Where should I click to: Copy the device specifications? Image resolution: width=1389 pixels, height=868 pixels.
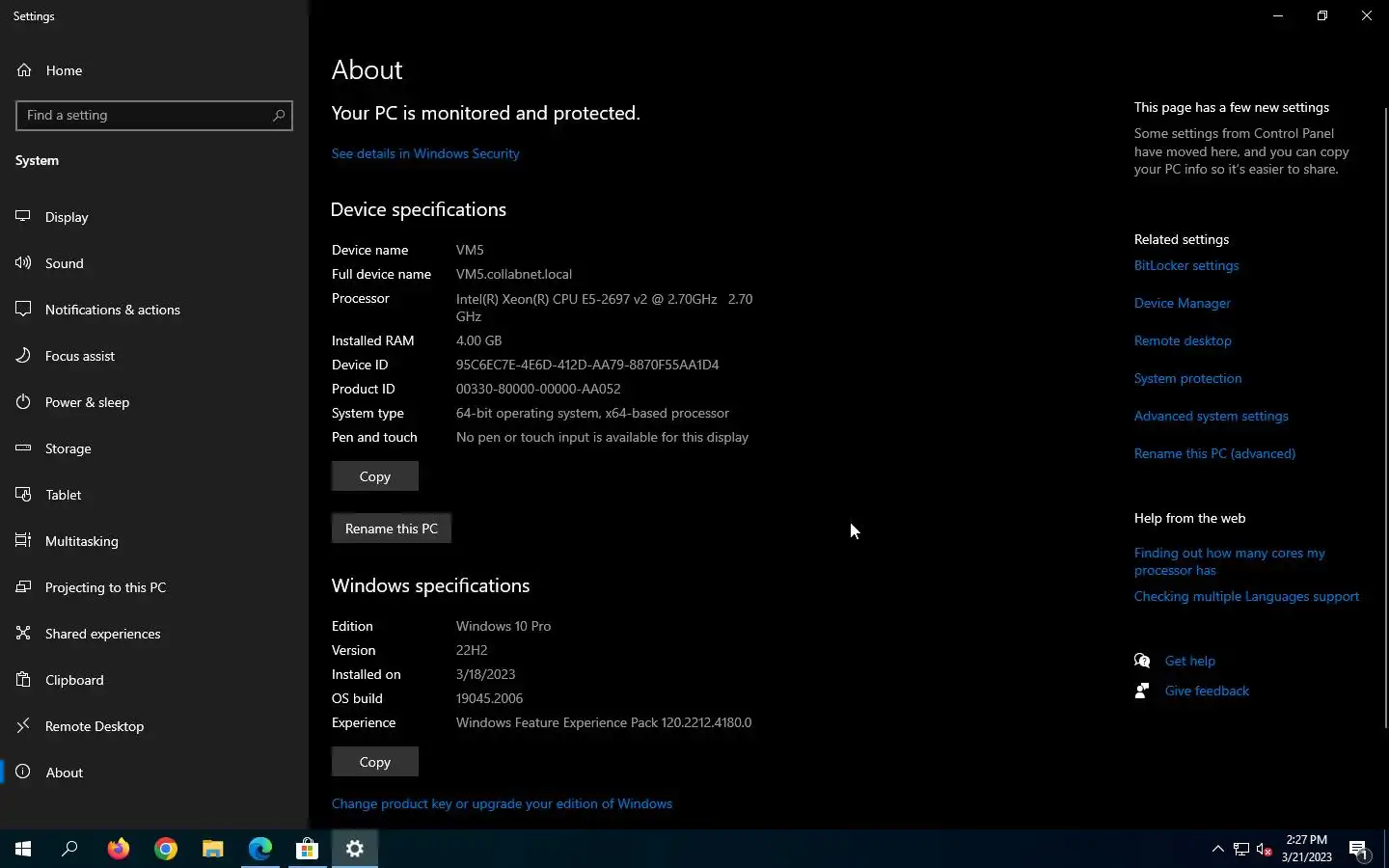coord(375,476)
